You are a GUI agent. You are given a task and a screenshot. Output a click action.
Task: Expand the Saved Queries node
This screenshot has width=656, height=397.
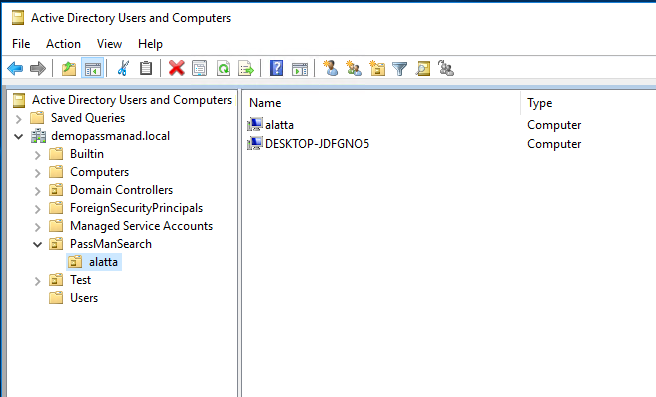[x=18, y=119]
